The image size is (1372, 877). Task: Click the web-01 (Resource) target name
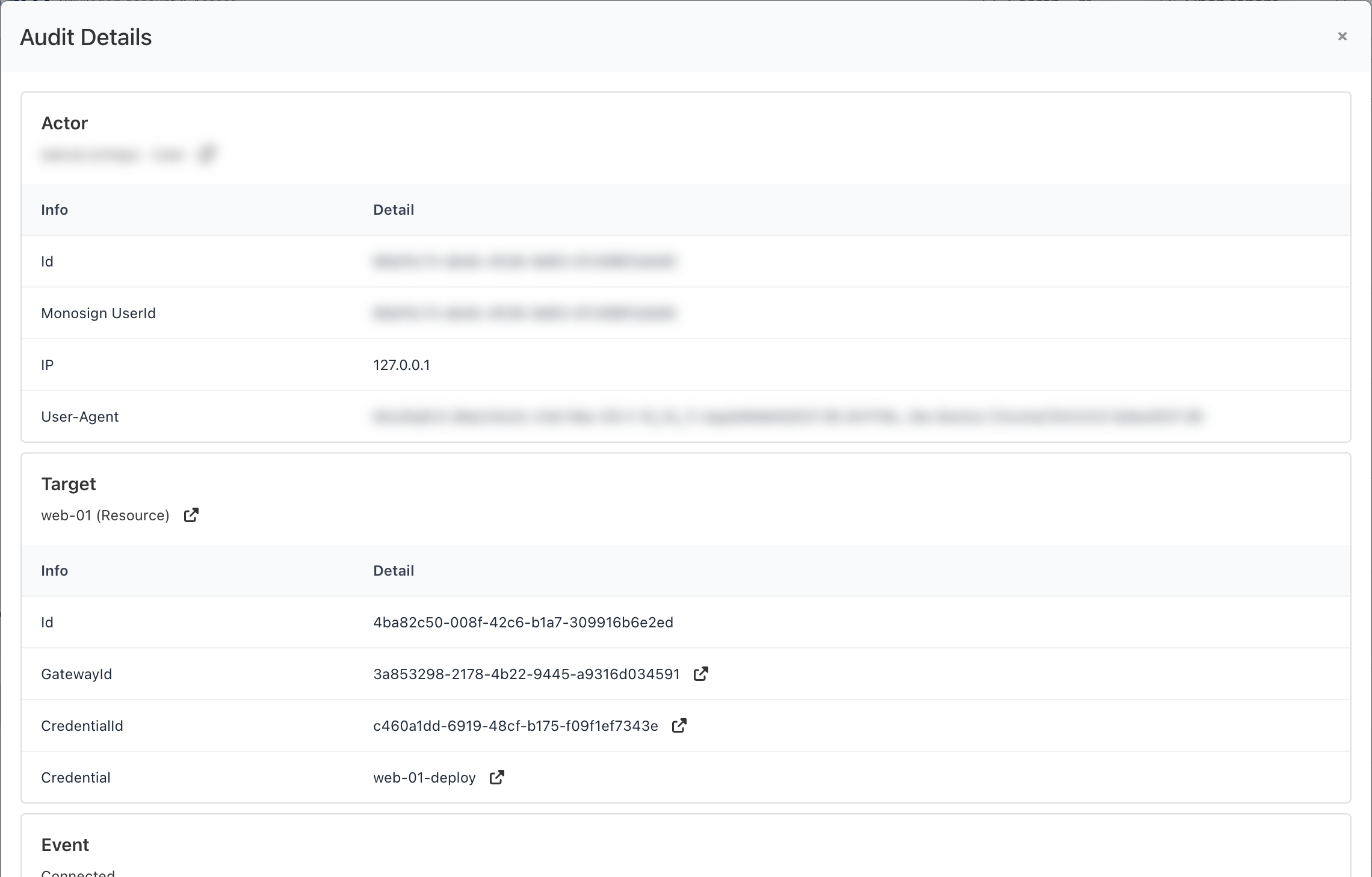(105, 515)
